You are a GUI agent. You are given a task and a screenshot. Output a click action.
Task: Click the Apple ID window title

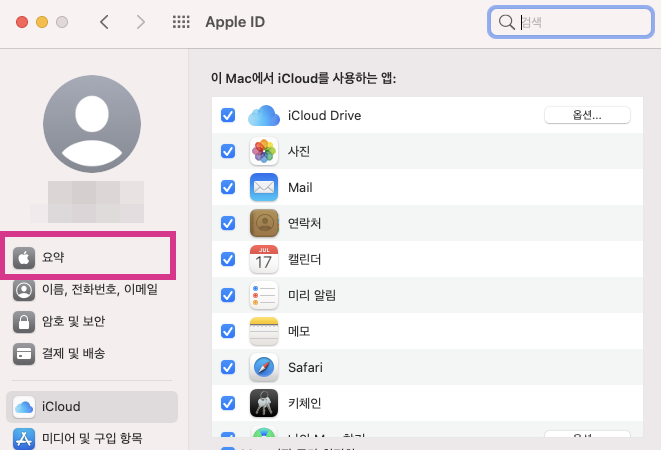pyautogui.click(x=235, y=22)
